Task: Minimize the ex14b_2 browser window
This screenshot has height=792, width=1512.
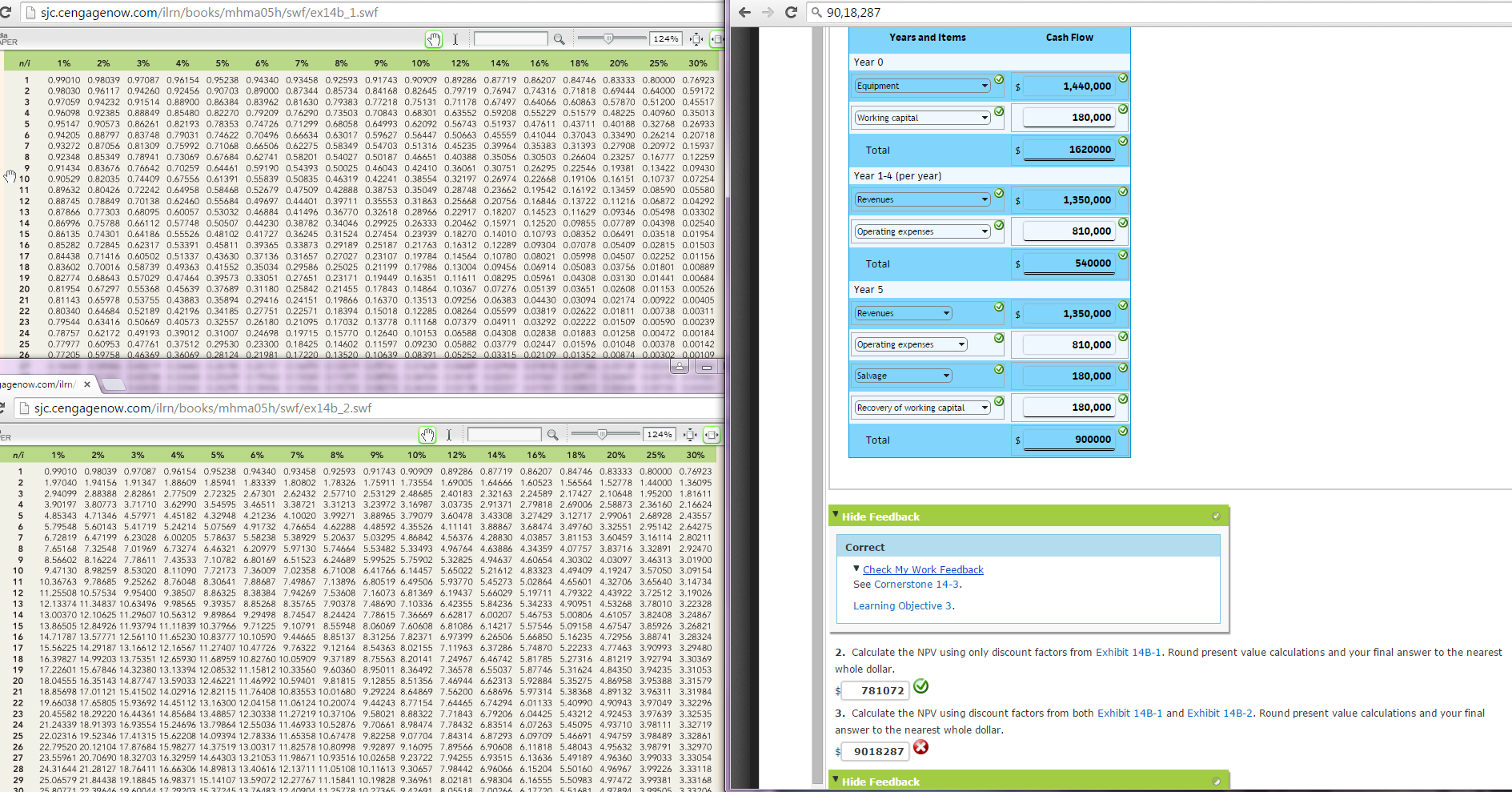Action: click(x=707, y=367)
